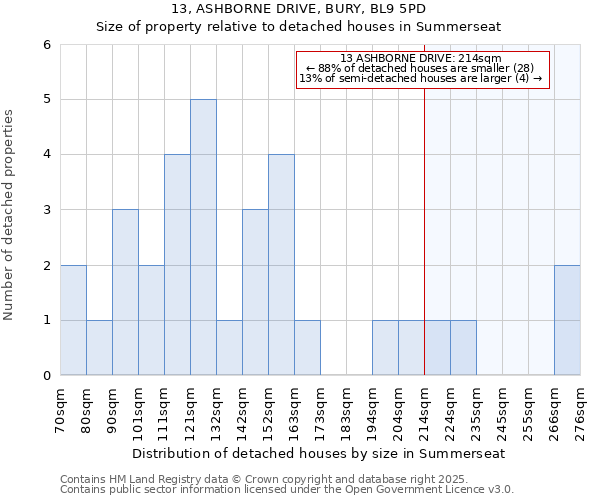Click the 101sqm x-axis tick label
Viewport: 600px width, 500px height.
pyautogui.click(x=138, y=414)
